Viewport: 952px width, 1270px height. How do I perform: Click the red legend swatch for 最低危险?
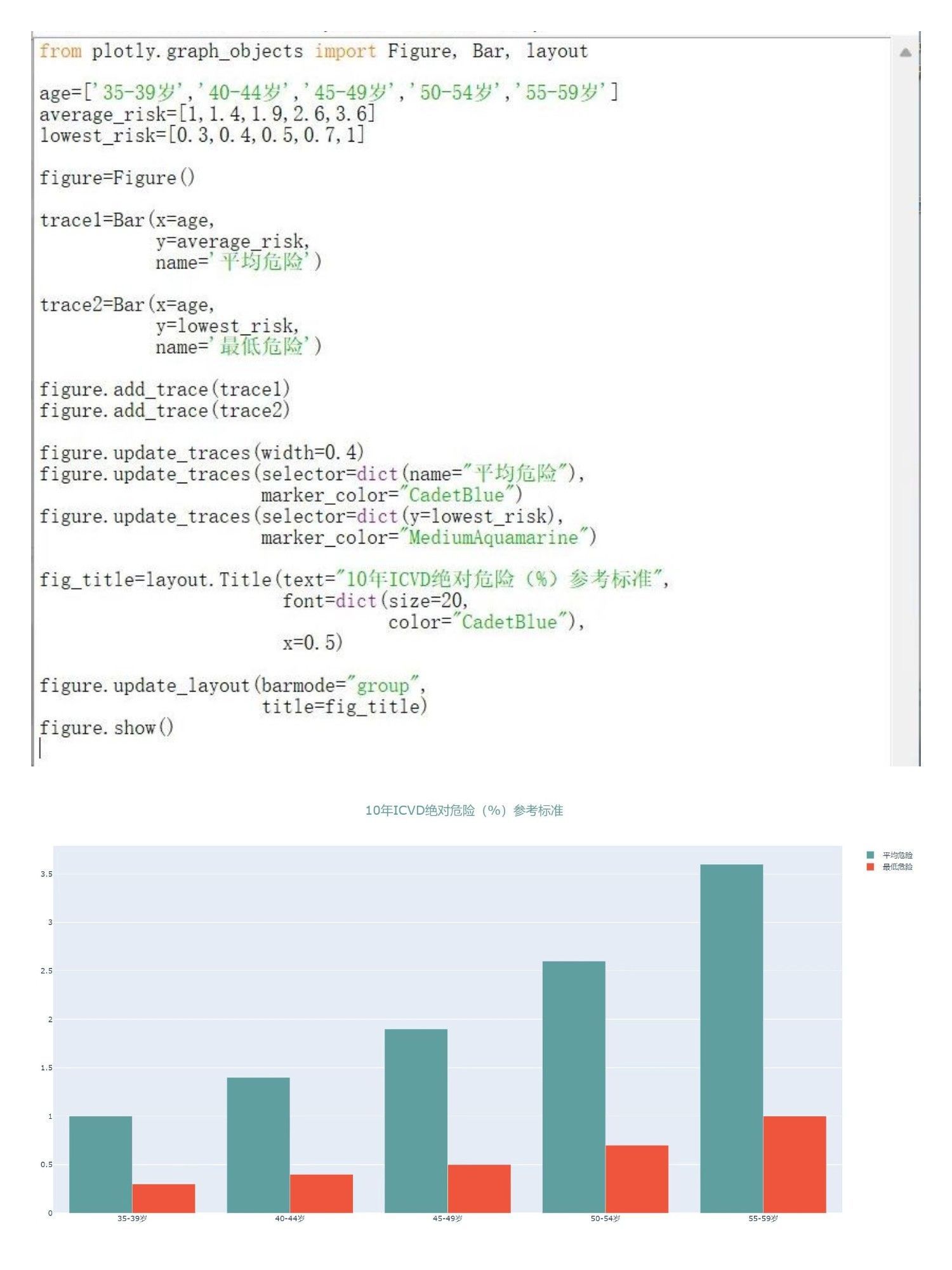pos(870,867)
